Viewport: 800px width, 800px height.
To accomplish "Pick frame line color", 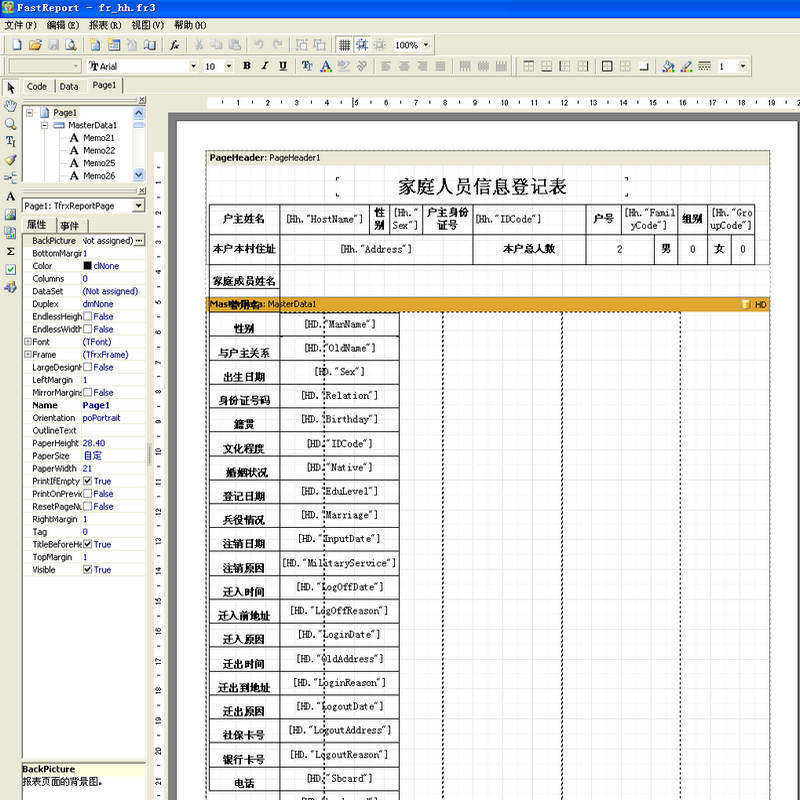I will coord(686,66).
